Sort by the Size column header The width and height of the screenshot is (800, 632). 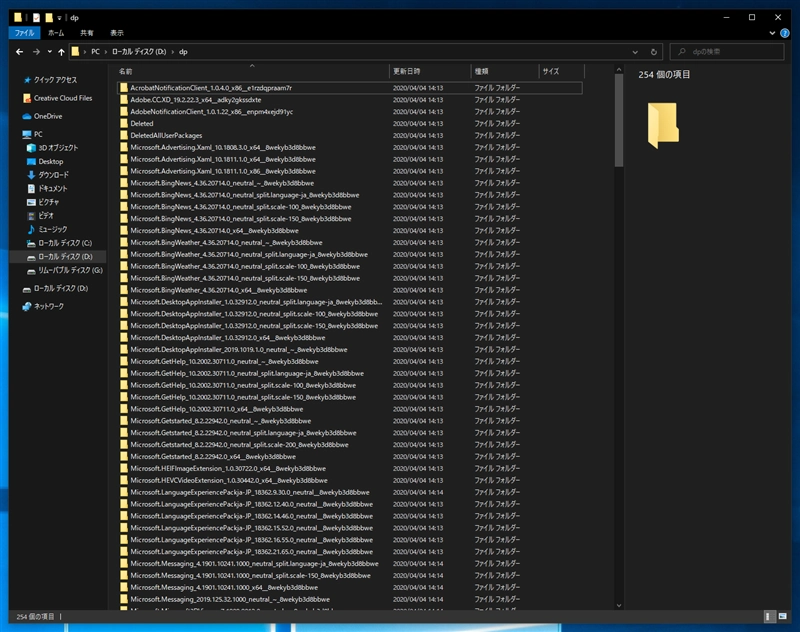click(x=561, y=71)
